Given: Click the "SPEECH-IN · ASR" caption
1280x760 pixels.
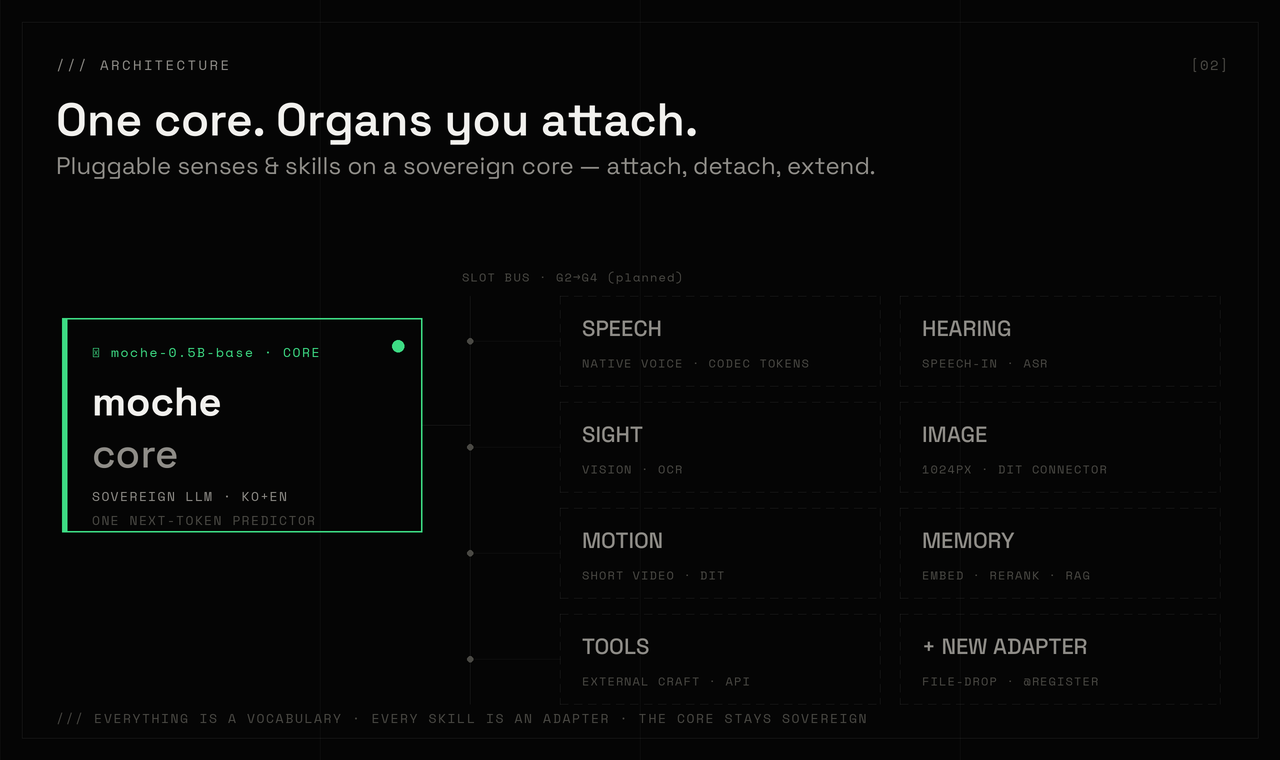Looking at the screenshot, I should click(x=985, y=364).
